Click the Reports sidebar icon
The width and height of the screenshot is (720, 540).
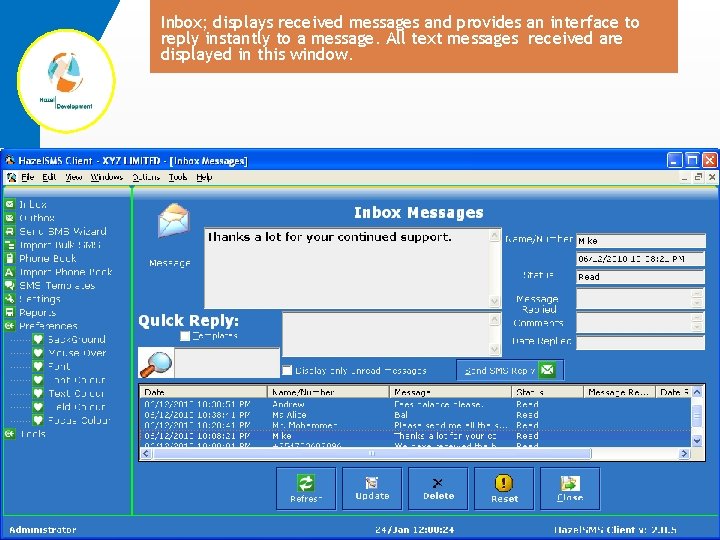pos(10,312)
